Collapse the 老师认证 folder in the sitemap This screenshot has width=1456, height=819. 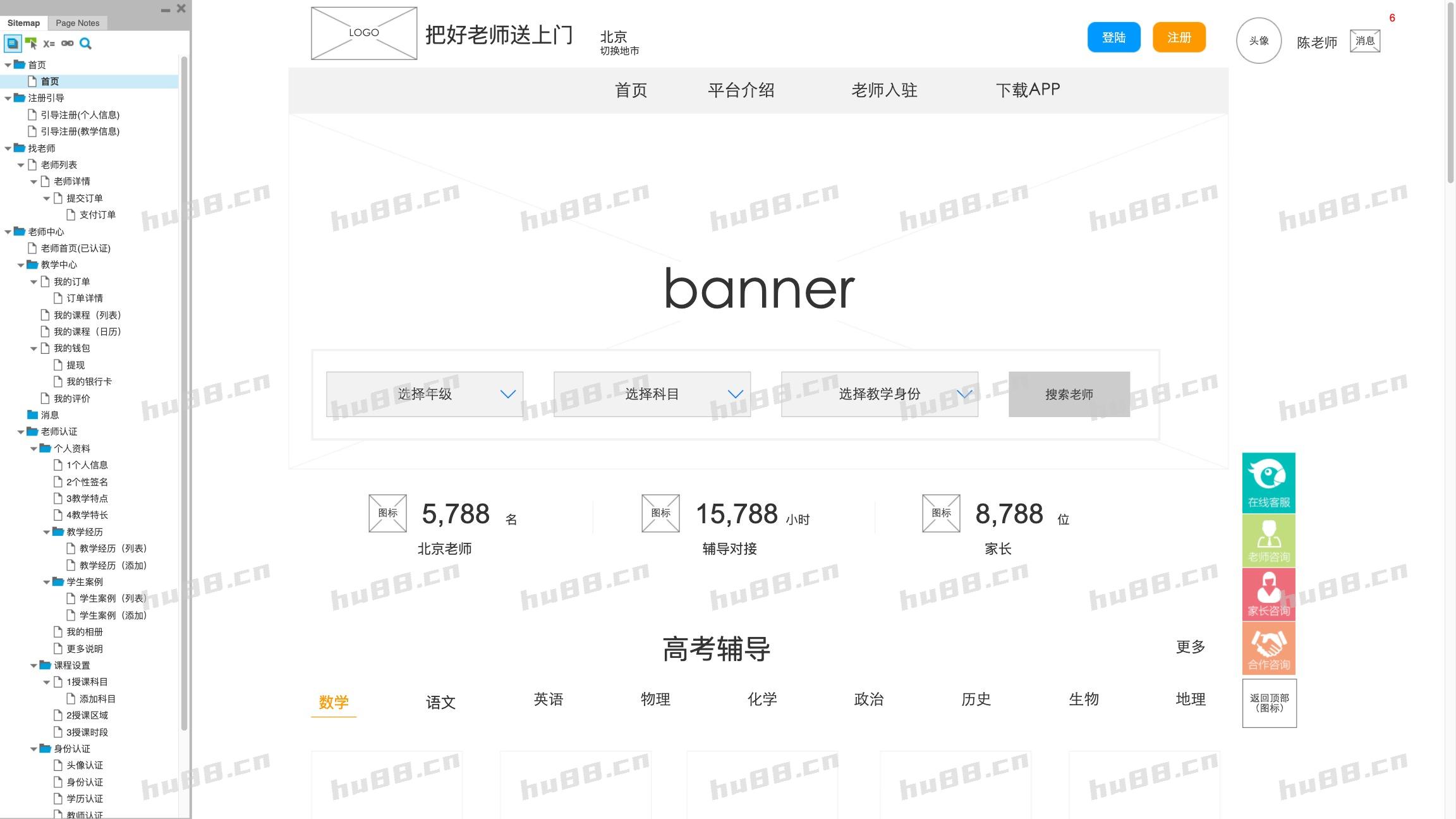pos(21,432)
